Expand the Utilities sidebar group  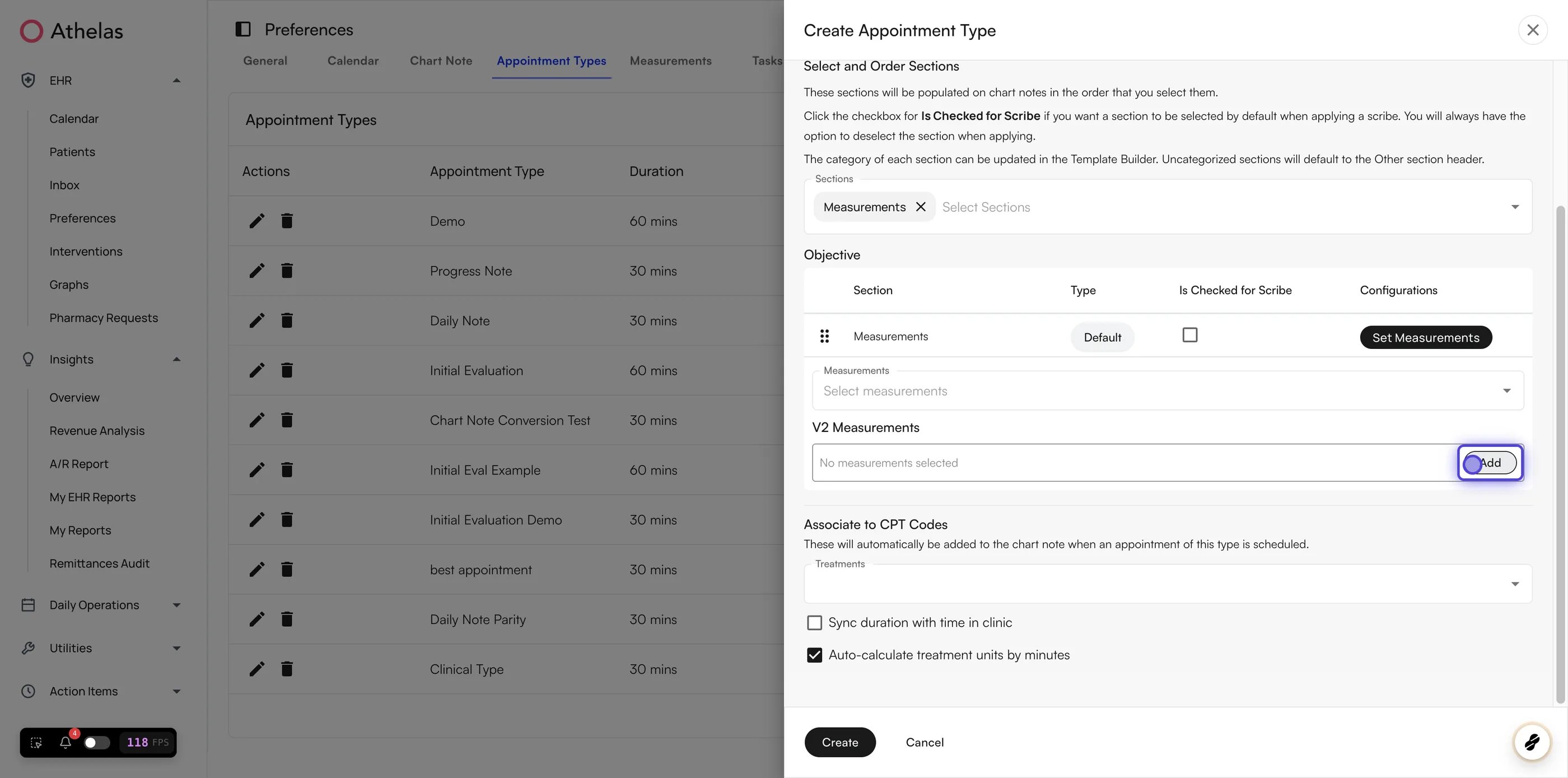click(176, 649)
